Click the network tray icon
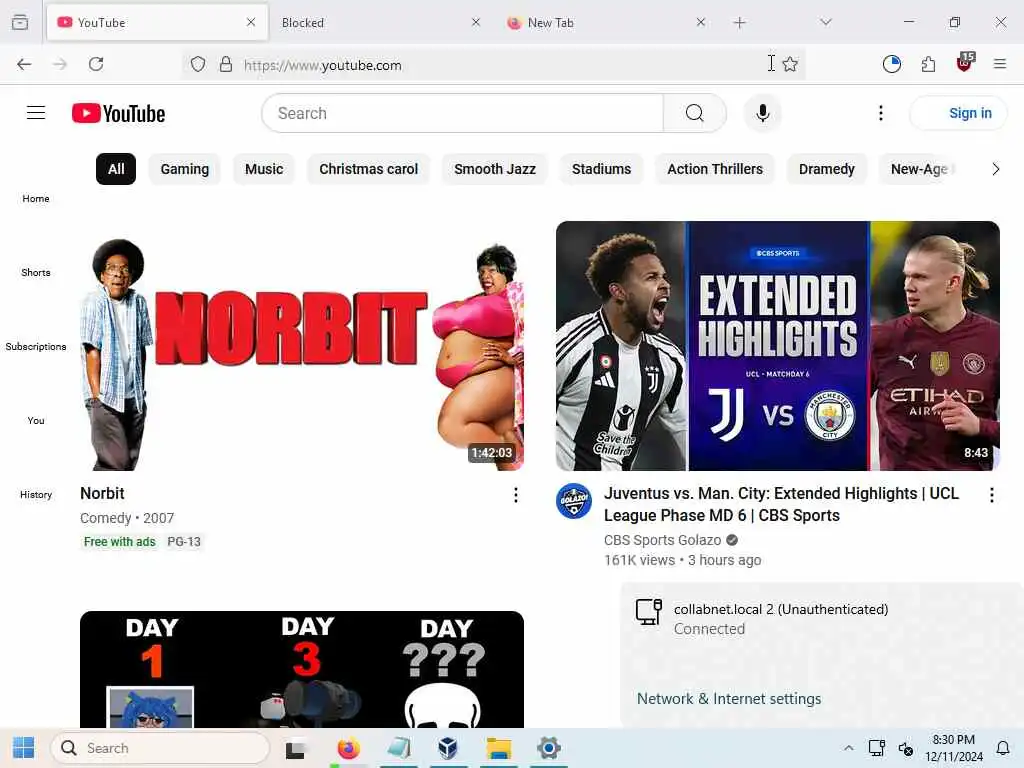The height and width of the screenshot is (768, 1024). tap(876, 748)
